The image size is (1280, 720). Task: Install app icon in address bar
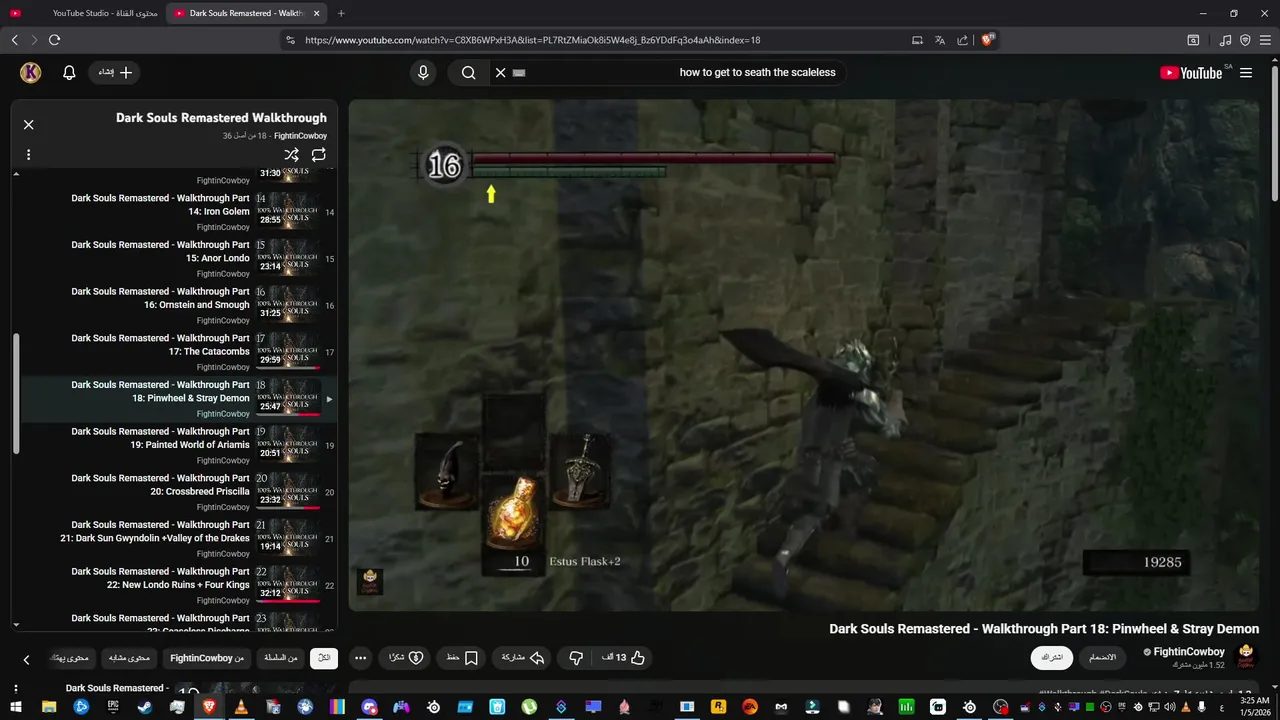pos(917,40)
